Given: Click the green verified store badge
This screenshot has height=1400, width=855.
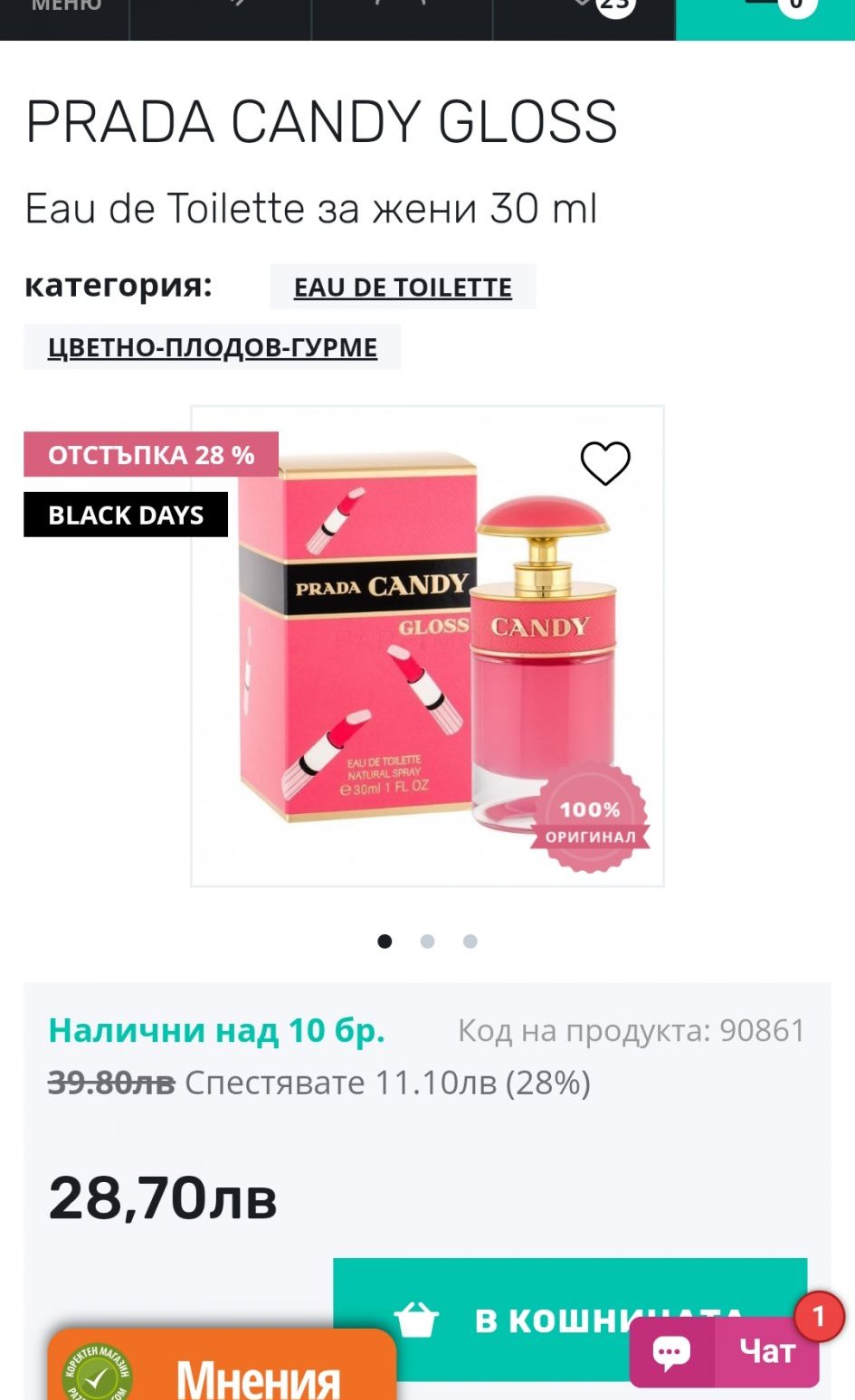Looking at the screenshot, I should point(98,1375).
